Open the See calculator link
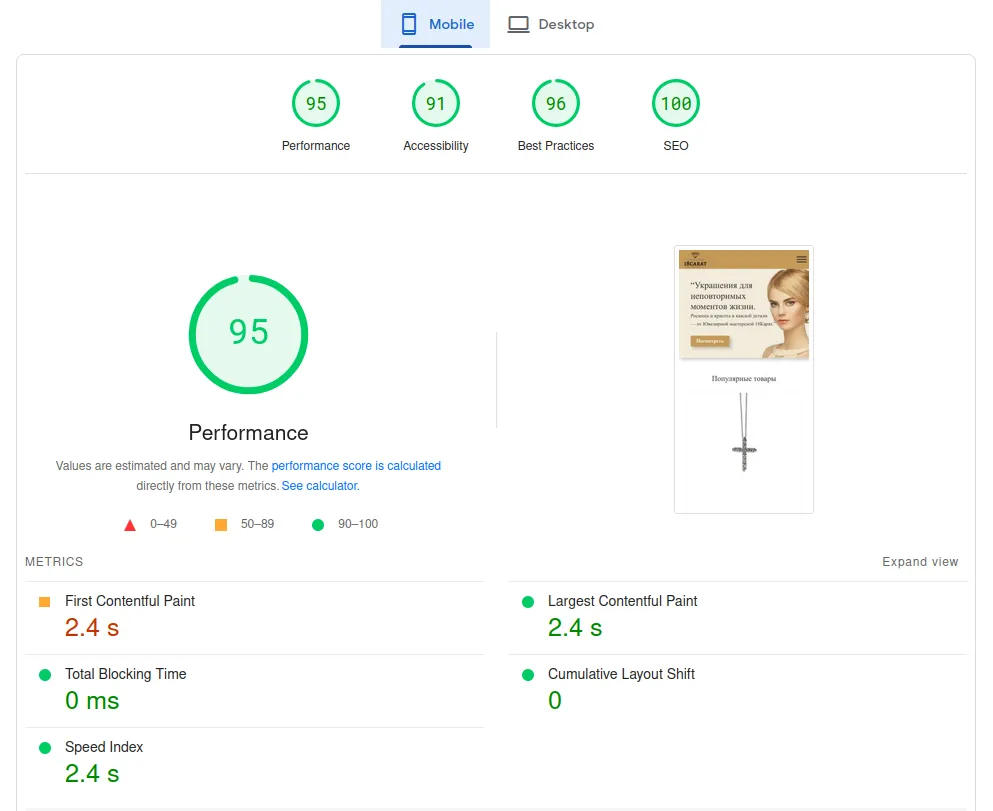Screen dimensions: 993x811 pos(320,486)
